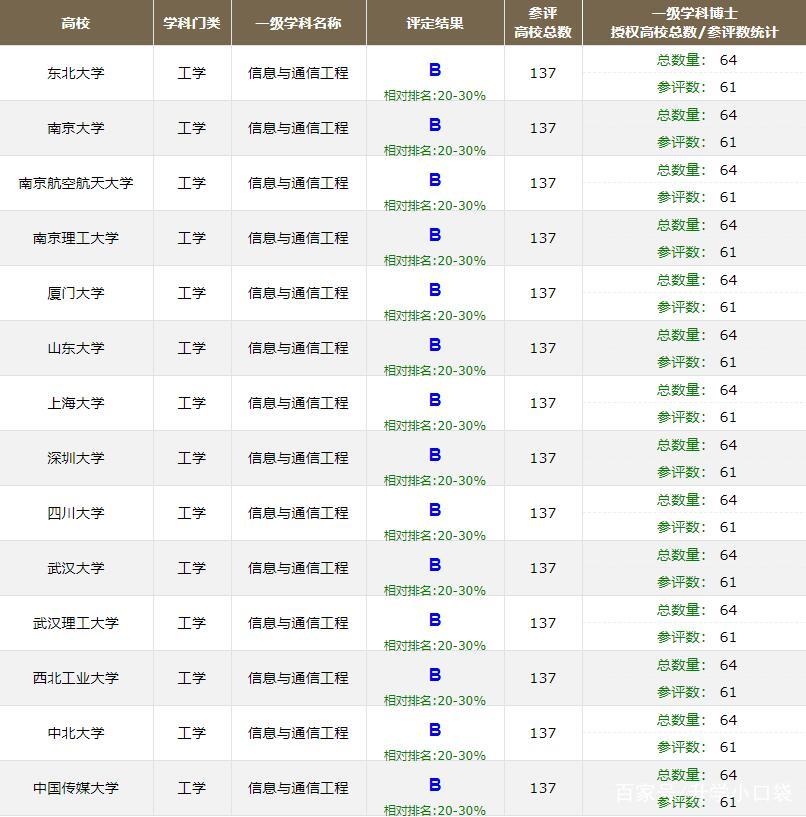The width and height of the screenshot is (806, 817).
Task: Click 相对排名:20-30% for 山东大学
Action: (x=435, y=370)
